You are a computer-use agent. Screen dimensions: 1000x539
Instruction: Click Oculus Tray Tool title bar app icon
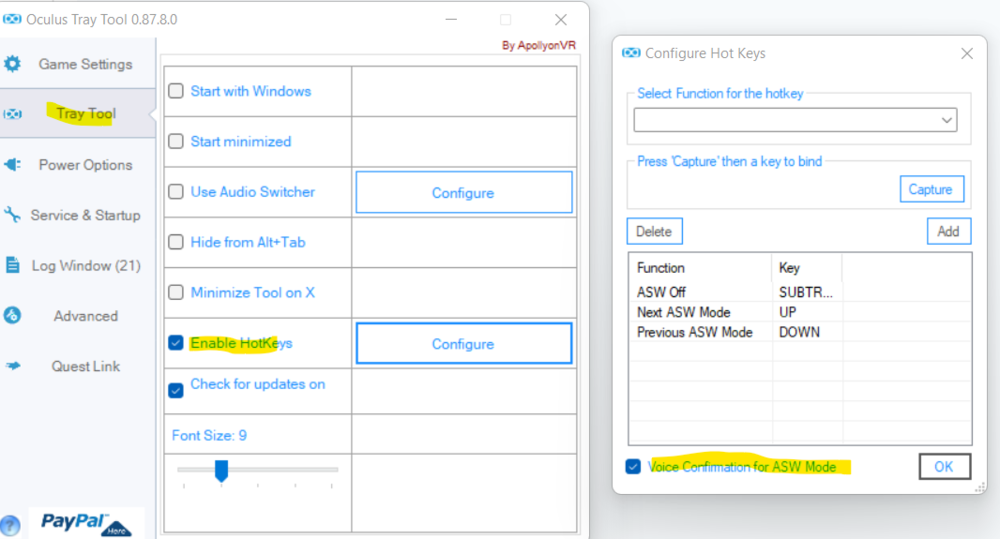point(11,19)
